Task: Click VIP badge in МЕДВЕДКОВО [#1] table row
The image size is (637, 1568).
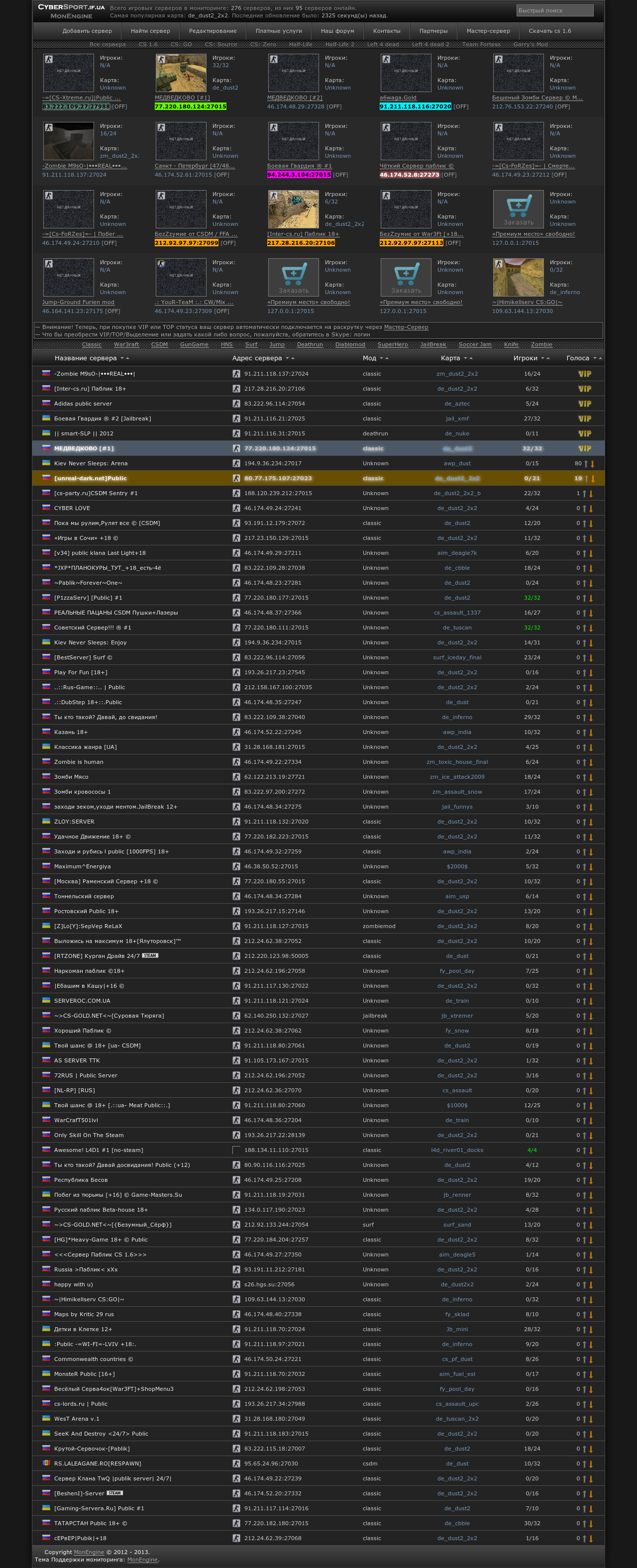Action: pyautogui.click(x=584, y=449)
